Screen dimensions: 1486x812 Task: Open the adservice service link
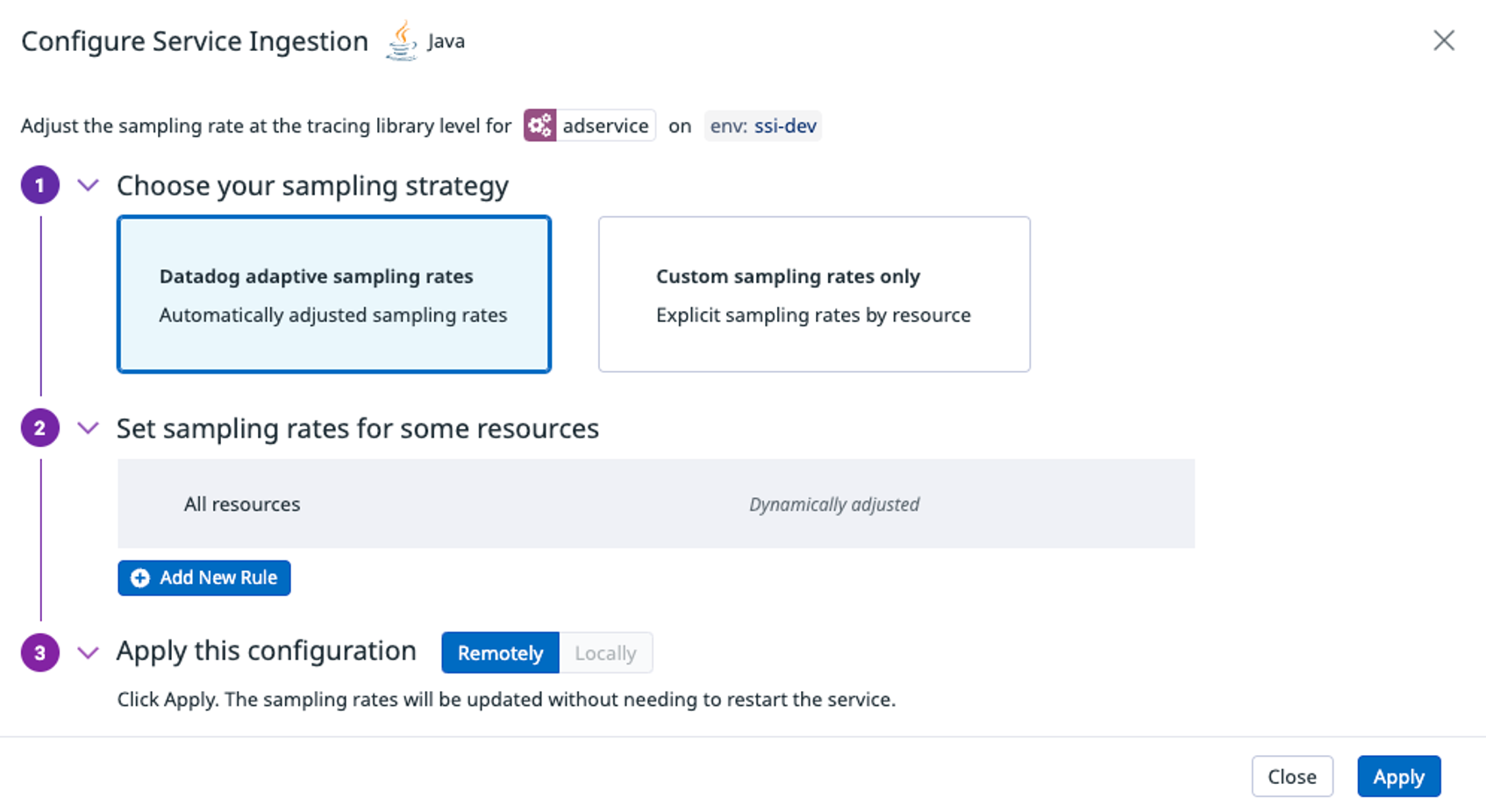click(x=606, y=125)
